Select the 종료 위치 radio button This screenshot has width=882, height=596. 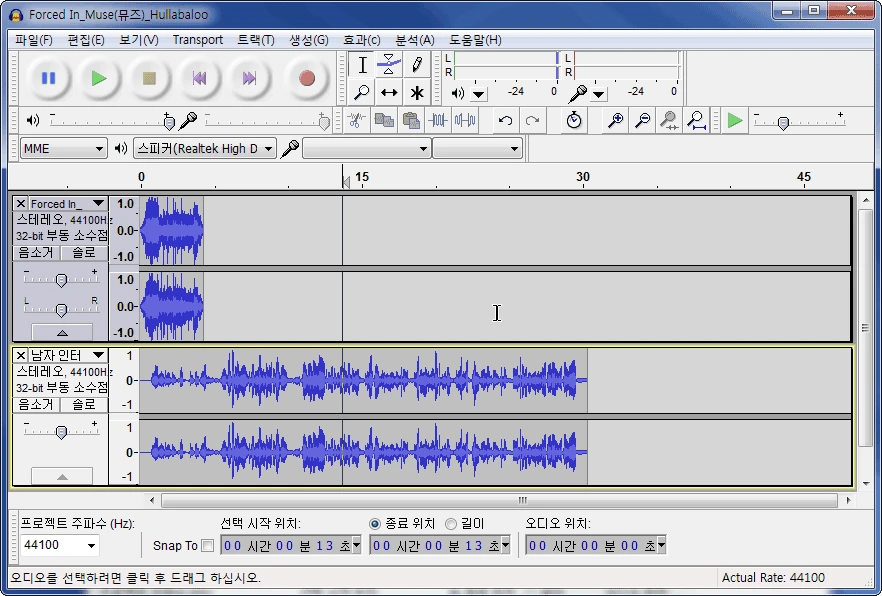pyautogui.click(x=376, y=524)
